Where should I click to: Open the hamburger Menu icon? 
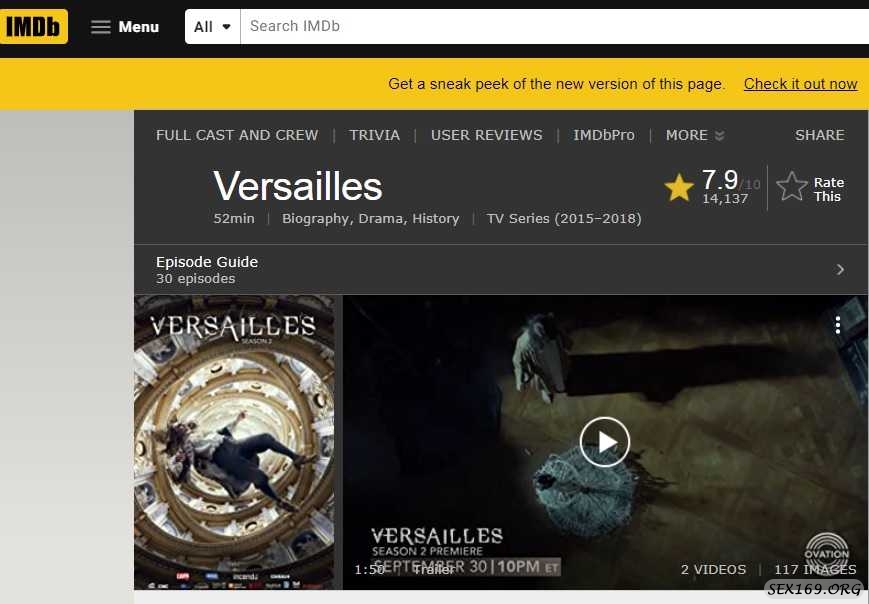100,27
